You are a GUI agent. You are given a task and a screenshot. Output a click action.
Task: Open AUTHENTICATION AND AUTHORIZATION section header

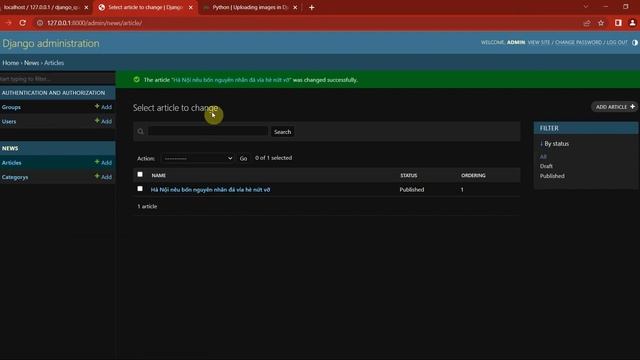[x=53, y=93]
